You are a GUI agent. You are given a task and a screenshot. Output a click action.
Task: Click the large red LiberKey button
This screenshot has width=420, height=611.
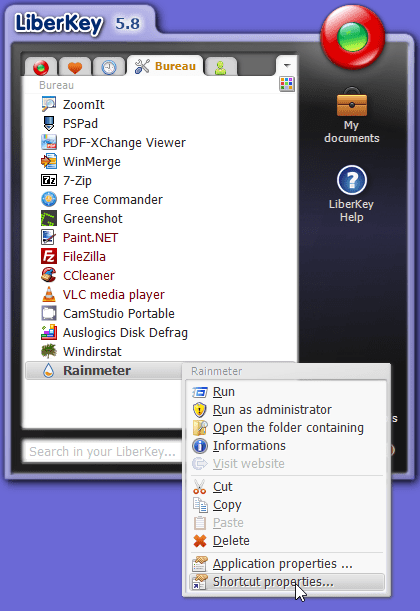point(353,37)
